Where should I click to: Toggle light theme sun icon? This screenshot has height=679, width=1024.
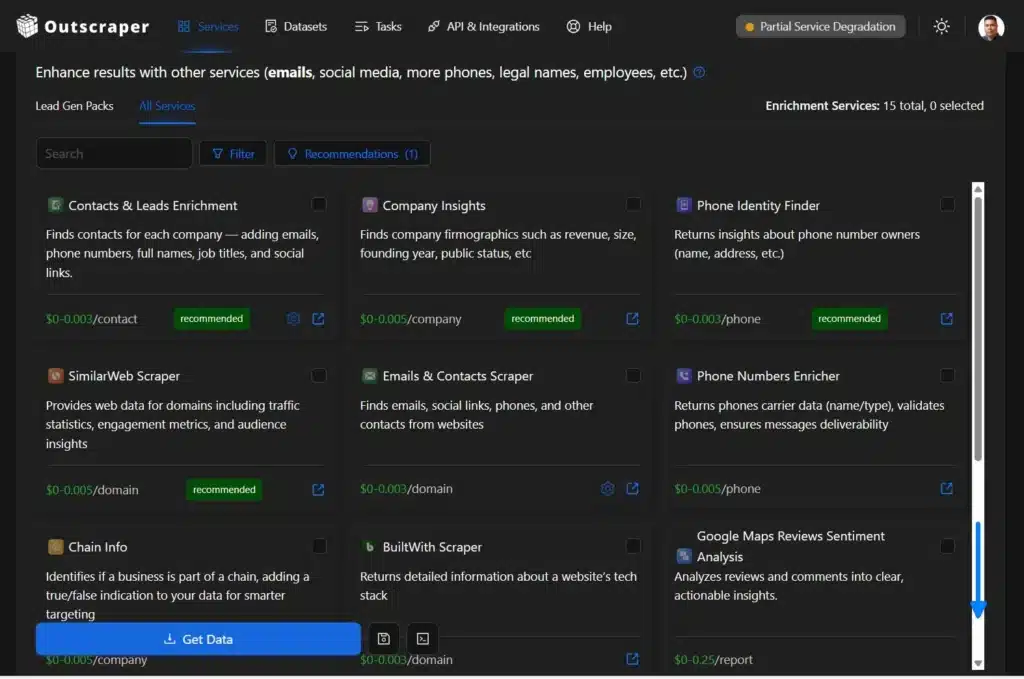coord(941,26)
